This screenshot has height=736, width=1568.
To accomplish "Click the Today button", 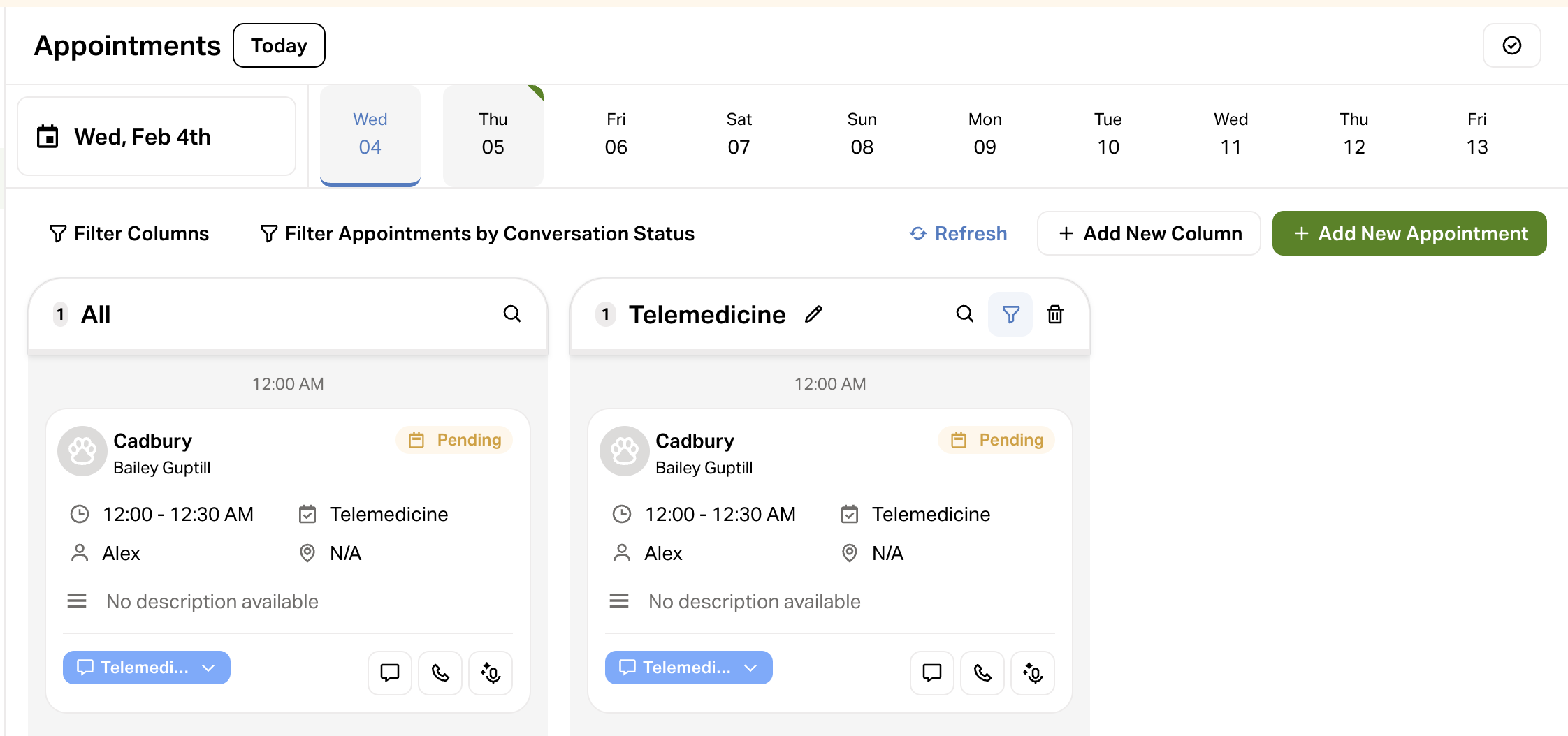I will click(x=279, y=45).
